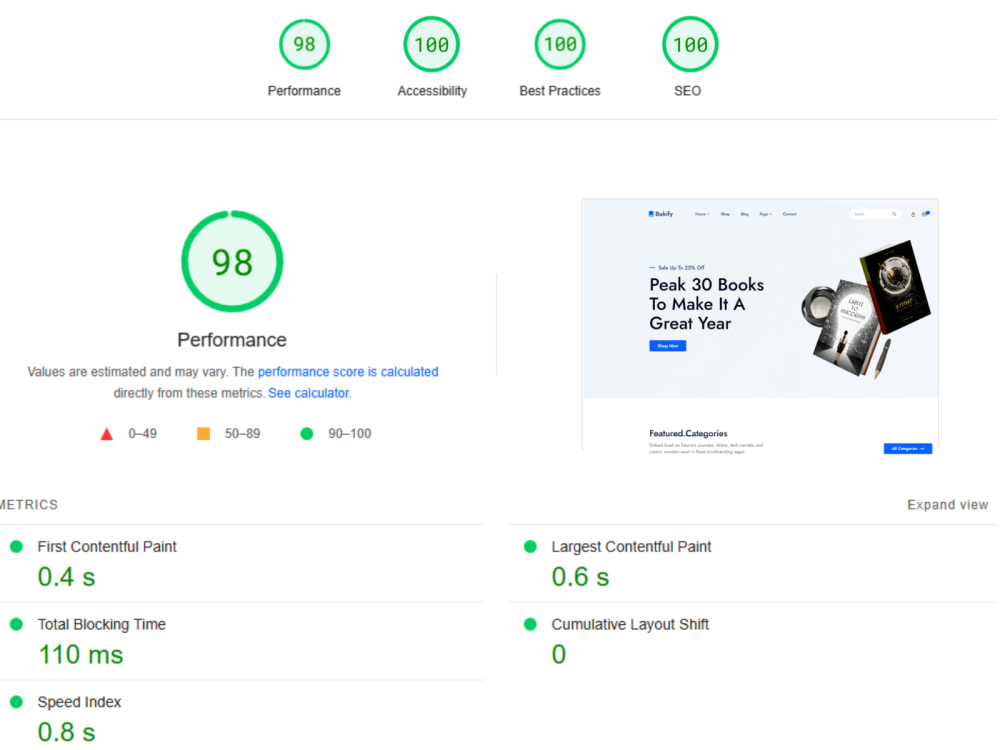The height and width of the screenshot is (750, 1000).
Task: Click the Best Practices score gauge at top
Action: [559, 44]
